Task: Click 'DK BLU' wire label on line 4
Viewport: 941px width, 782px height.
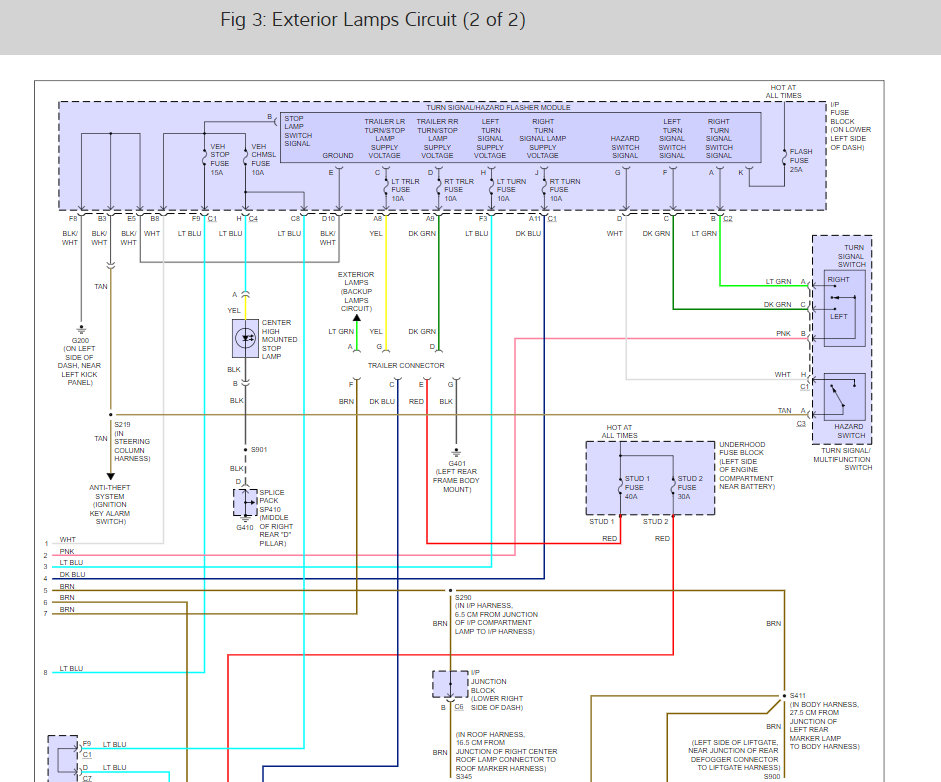Action: tap(72, 574)
